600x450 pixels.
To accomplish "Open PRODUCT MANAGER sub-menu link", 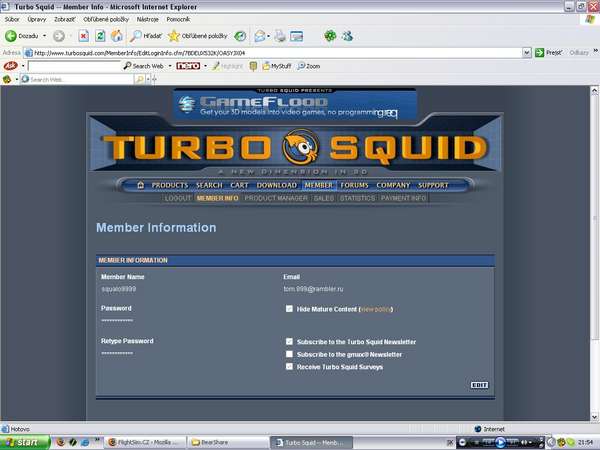I will click(x=276, y=198).
